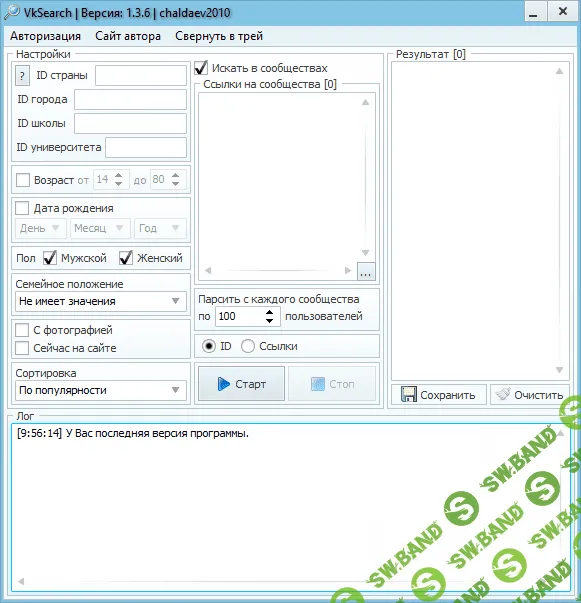Uncheck the Мужской gender checkbox
The image size is (581, 603).
coord(50,258)
